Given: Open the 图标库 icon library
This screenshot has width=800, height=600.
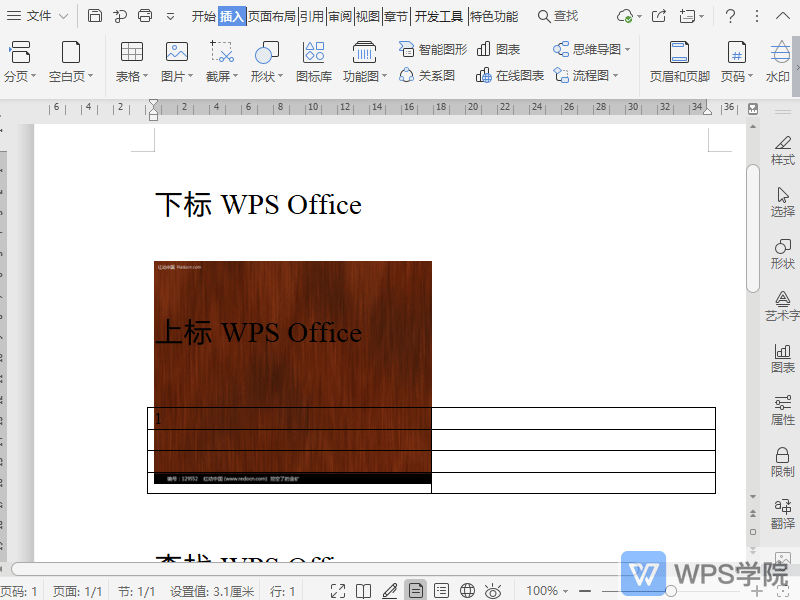Looking at the screenshot, I should pyautogui.click(x=313, y=62).
